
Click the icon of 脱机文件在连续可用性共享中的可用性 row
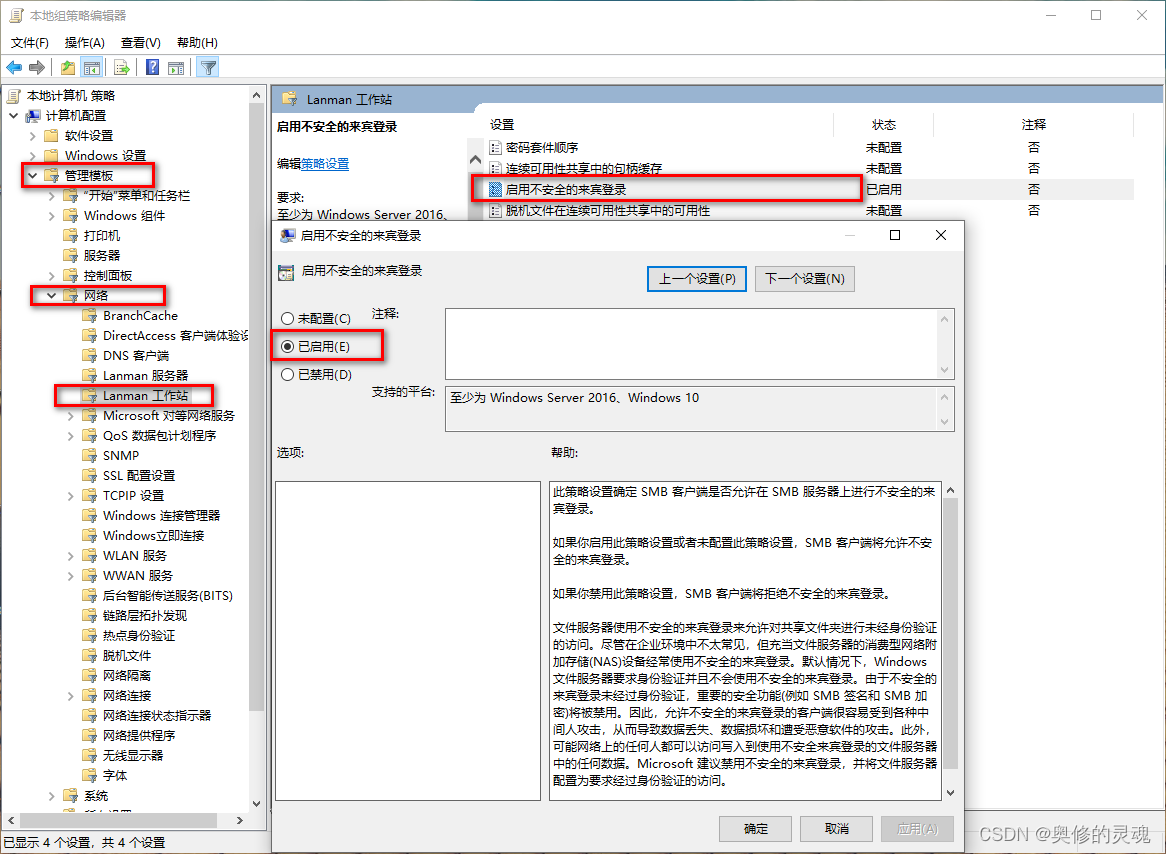pyautogui.click(x=496, y=211)
